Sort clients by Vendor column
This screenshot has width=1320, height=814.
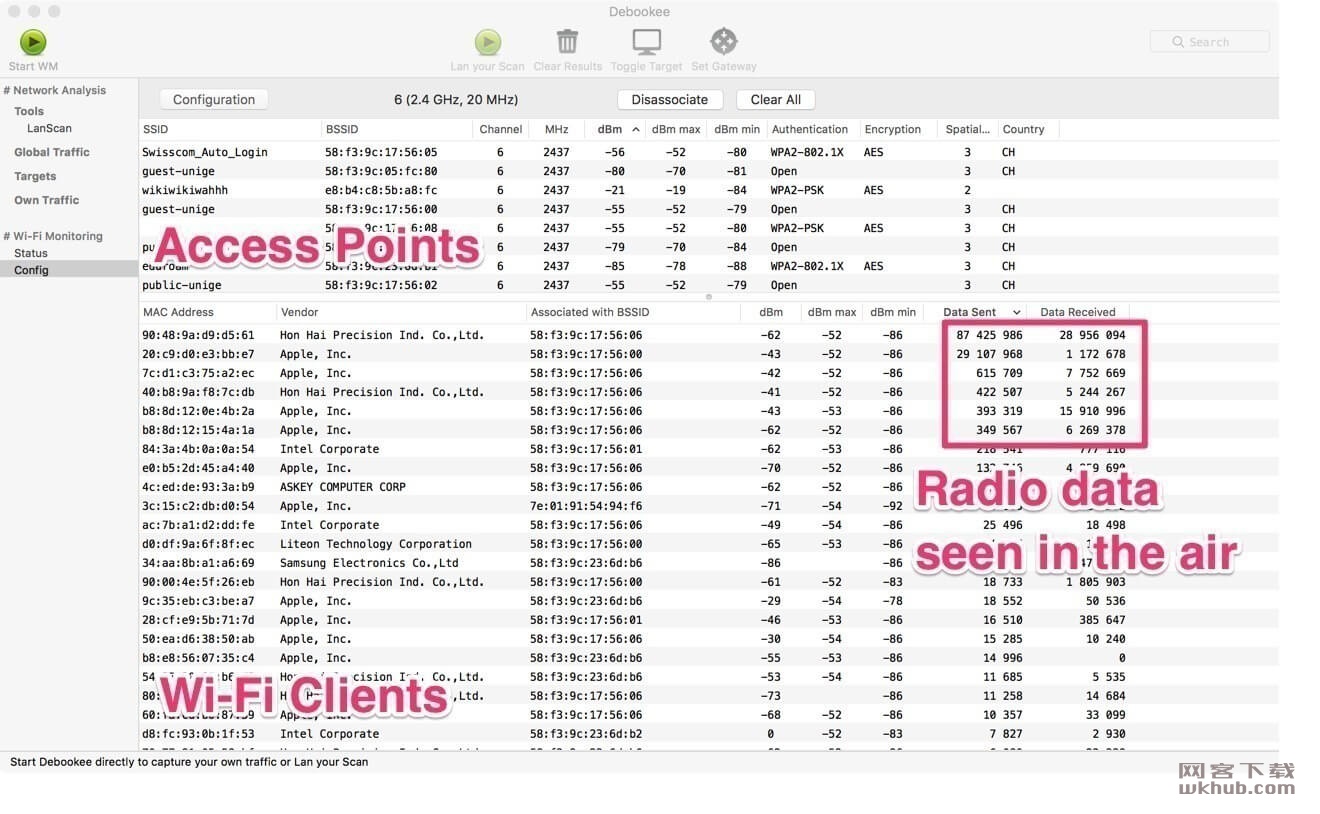[x=401, y=312]
